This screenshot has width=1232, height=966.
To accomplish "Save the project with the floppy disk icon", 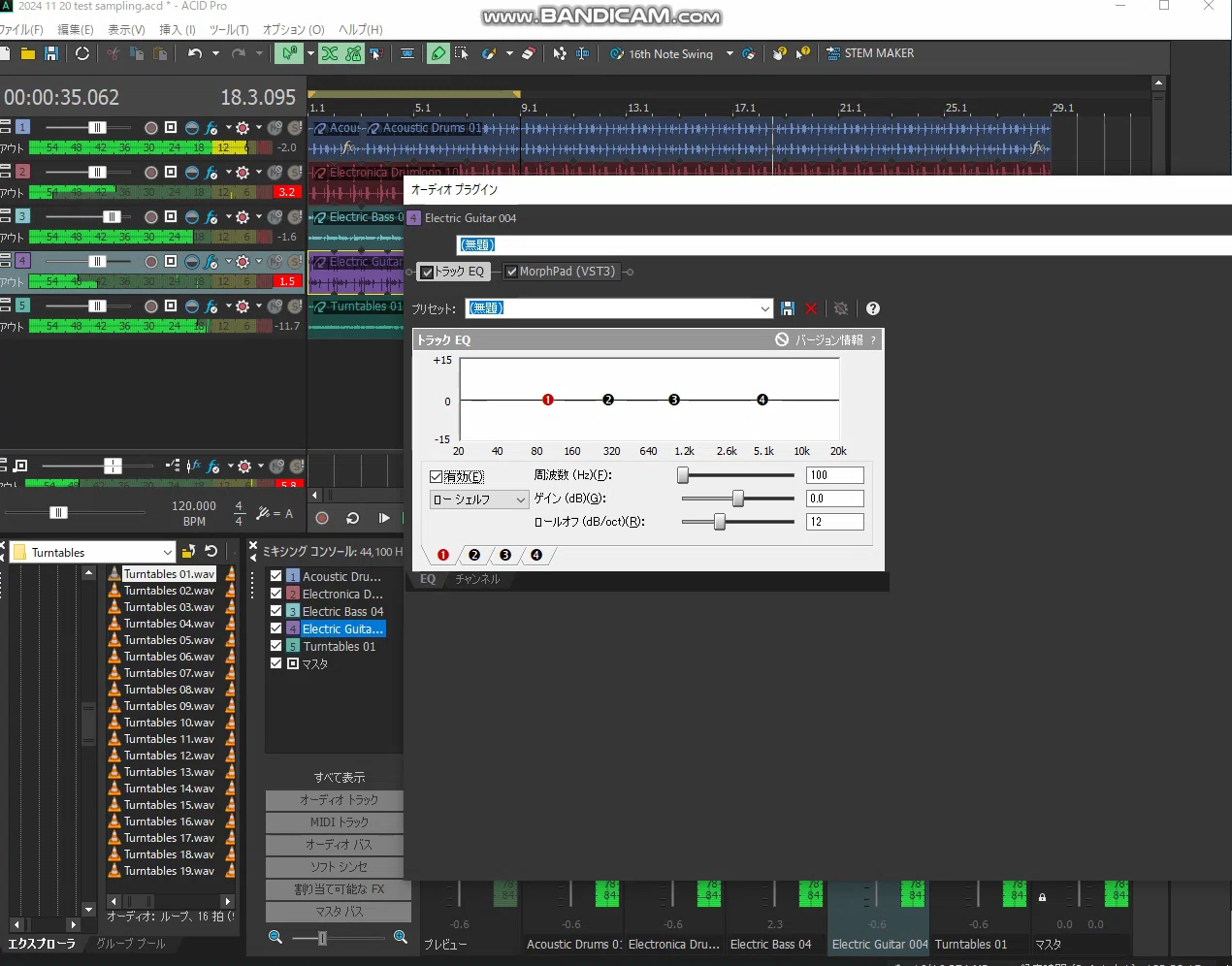I will 51,54.
